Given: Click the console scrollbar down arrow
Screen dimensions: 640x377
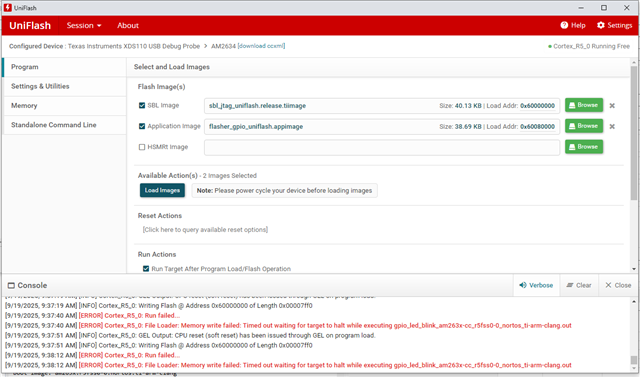Looking at the screenshot, I should [633, 370].
